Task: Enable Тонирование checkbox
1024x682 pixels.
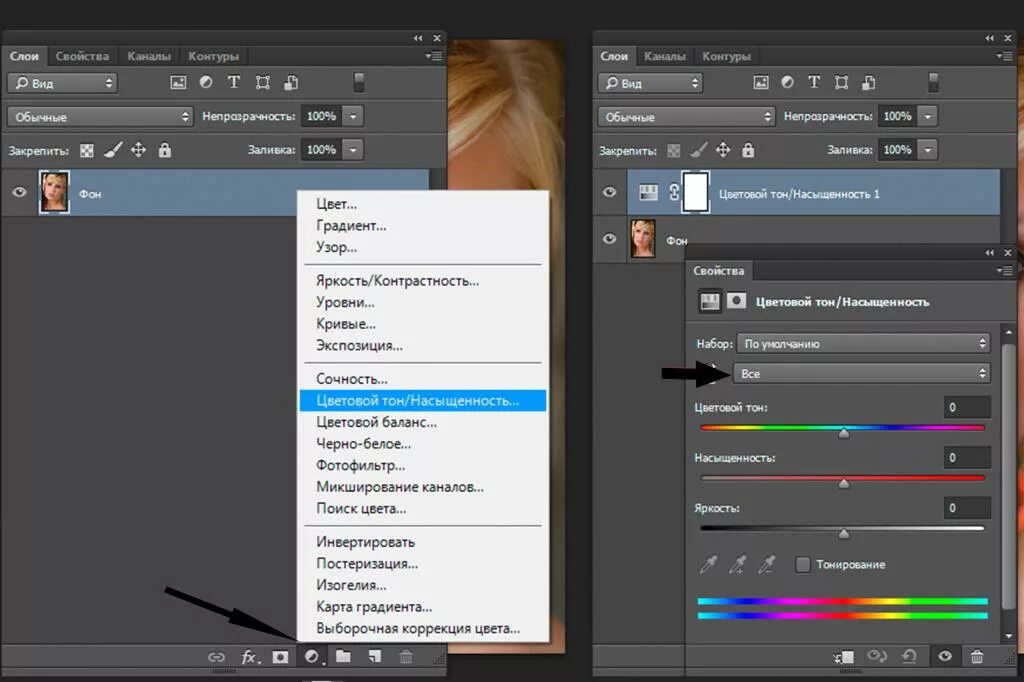Action: [803, 564]
